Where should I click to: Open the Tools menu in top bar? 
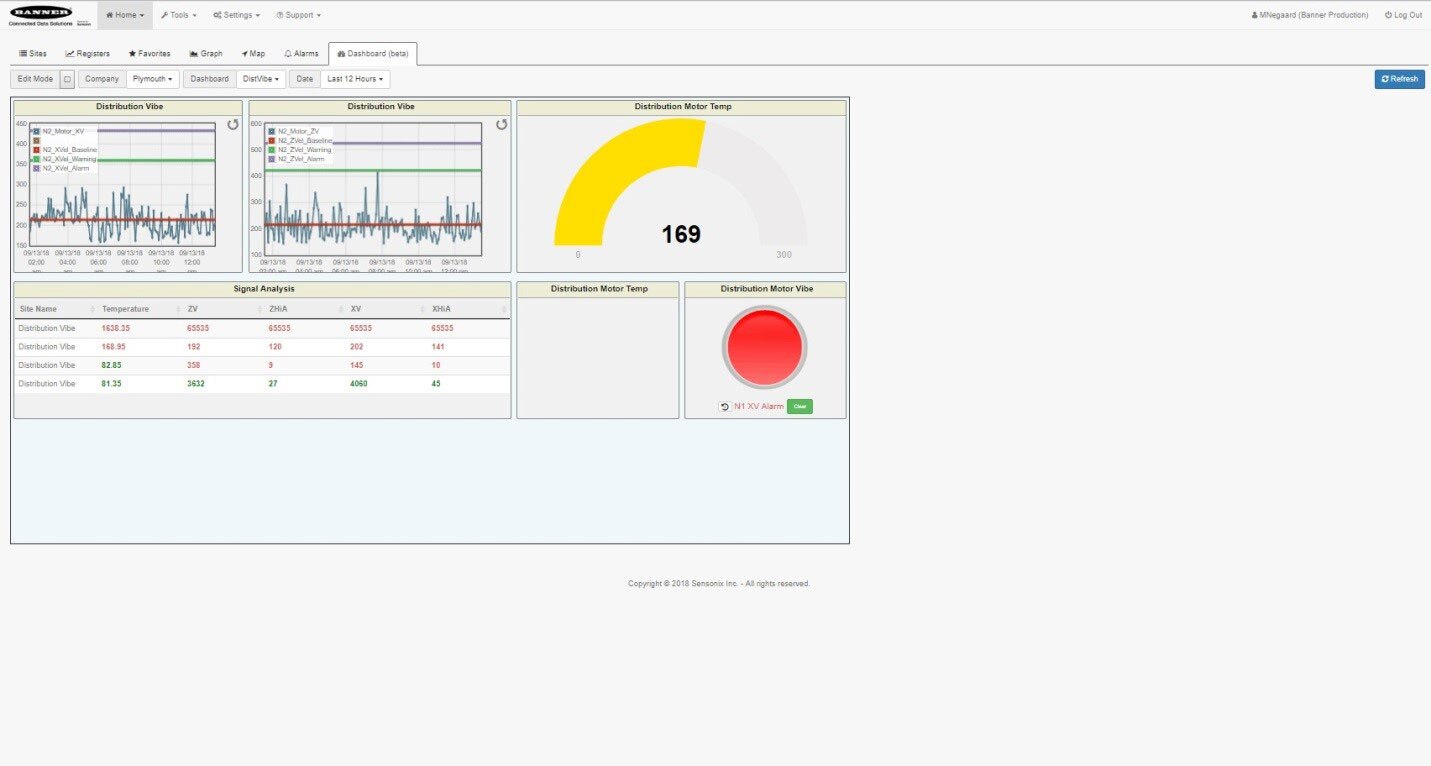click(179, 15)
